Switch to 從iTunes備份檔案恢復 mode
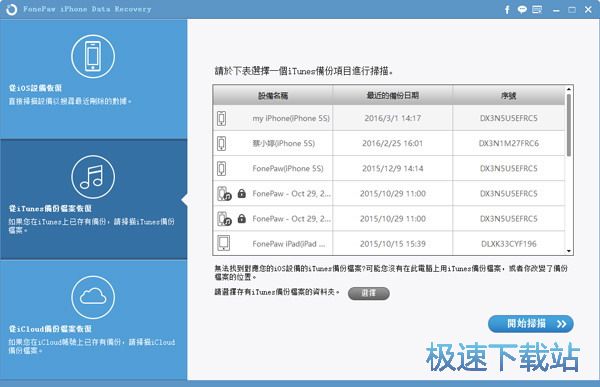This screenshot has height=387, width=600. point(94,199)
